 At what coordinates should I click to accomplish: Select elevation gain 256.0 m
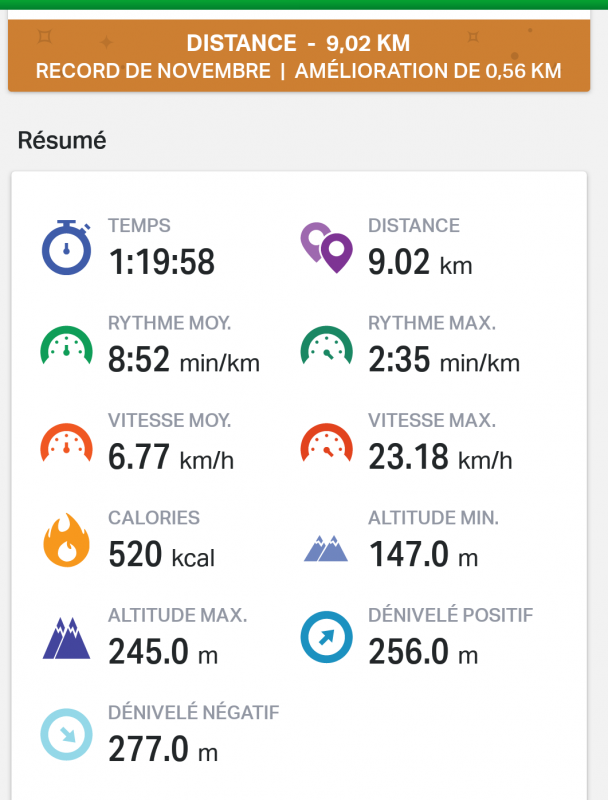click(423, 652)
